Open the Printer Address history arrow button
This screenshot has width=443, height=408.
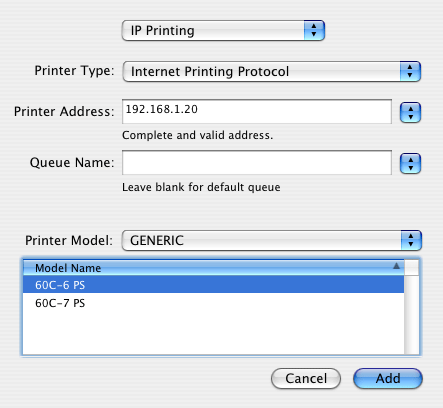(x=410, y=113)
